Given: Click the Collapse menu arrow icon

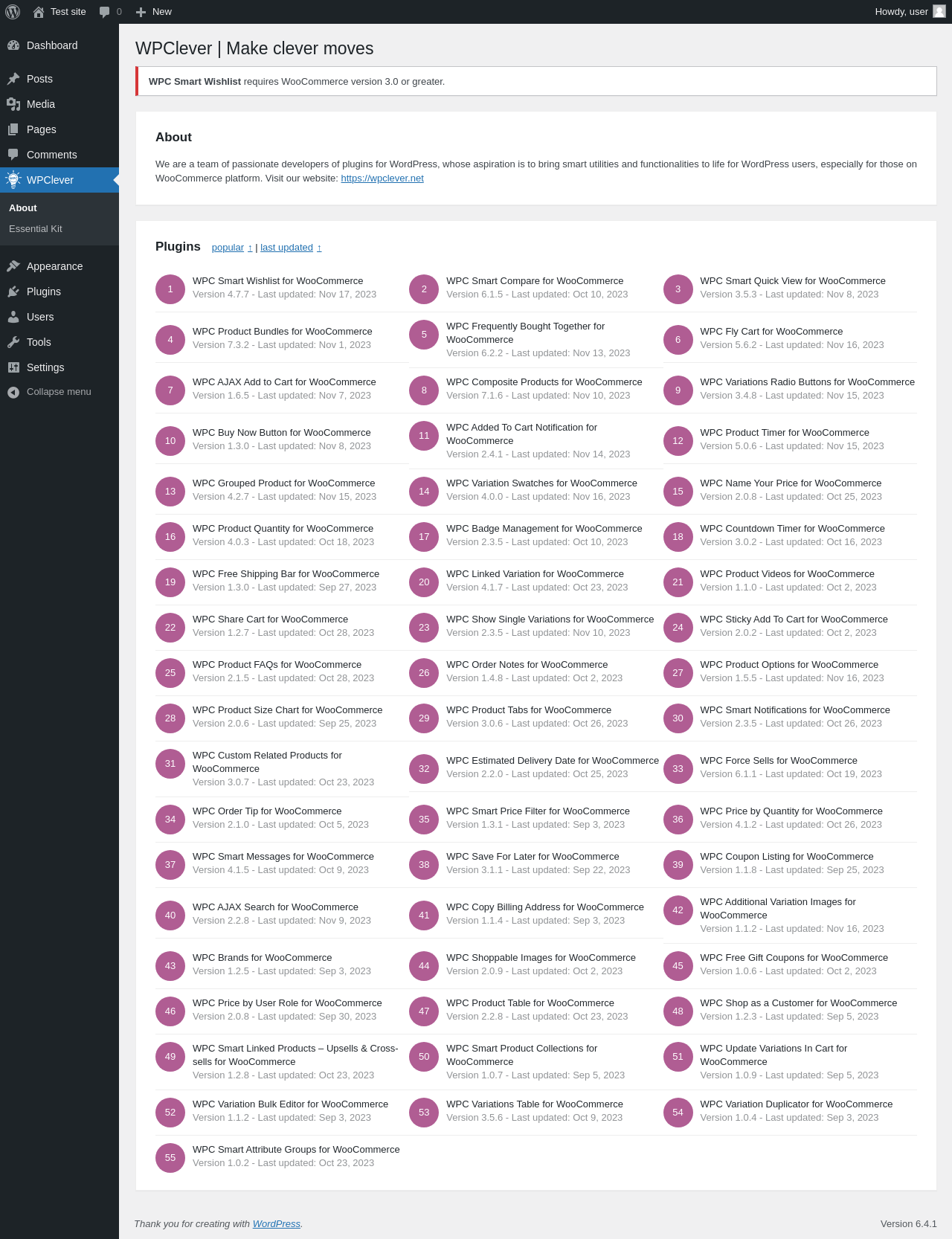Looking at the screenshot, I should click(13, 392).
